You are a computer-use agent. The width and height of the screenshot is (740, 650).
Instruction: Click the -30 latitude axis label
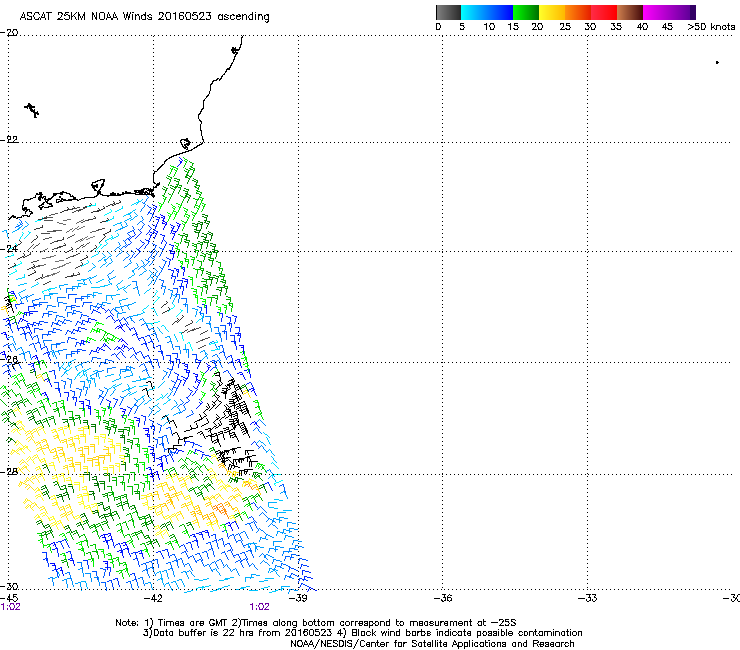pos(9,586)
